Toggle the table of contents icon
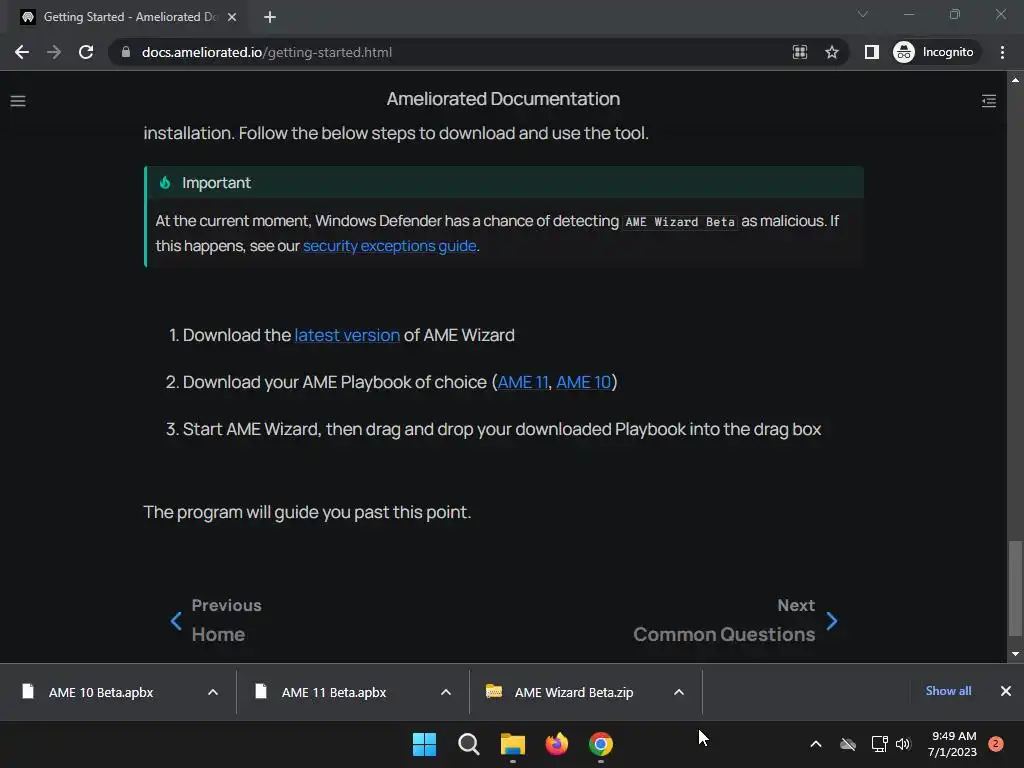This screenshot has height=768, width=1024. click(989, 101)
